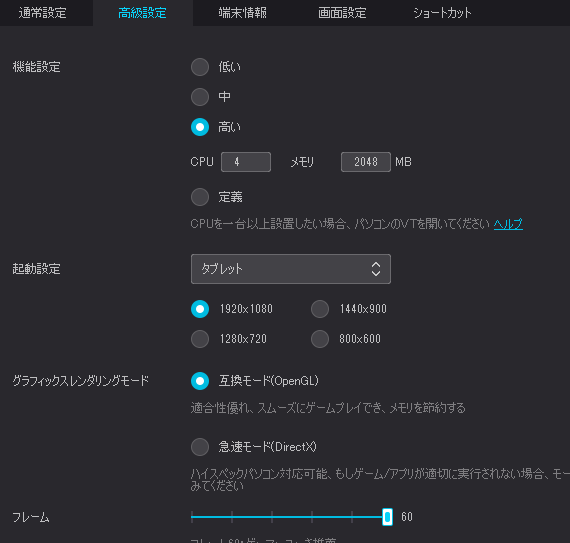570x543 pixels.
Task: Click the 起動設定 label
Action: coord(36,269)
